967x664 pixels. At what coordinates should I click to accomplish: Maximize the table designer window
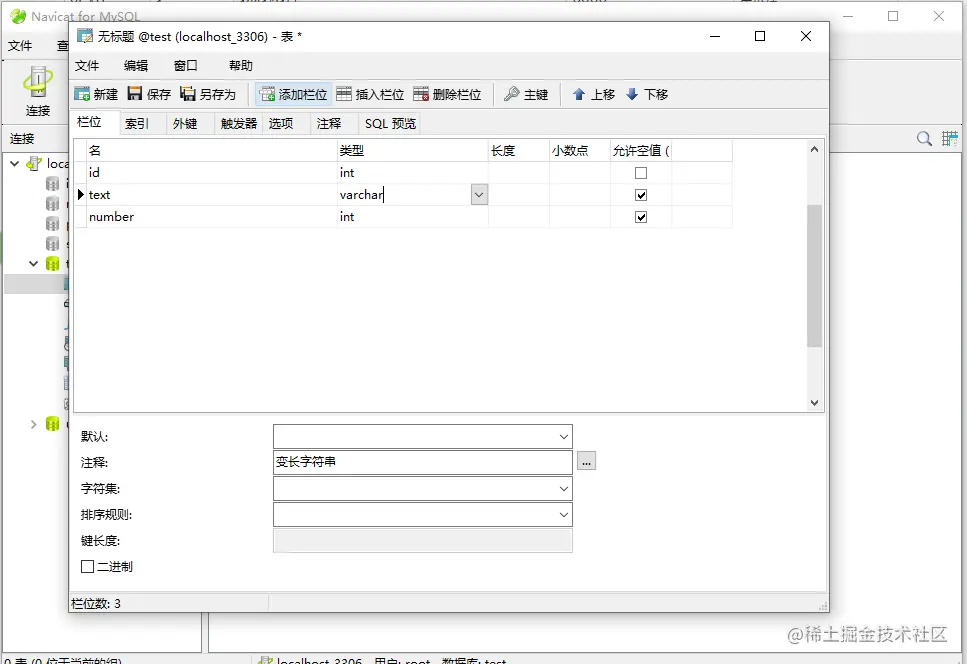[760, 36]
